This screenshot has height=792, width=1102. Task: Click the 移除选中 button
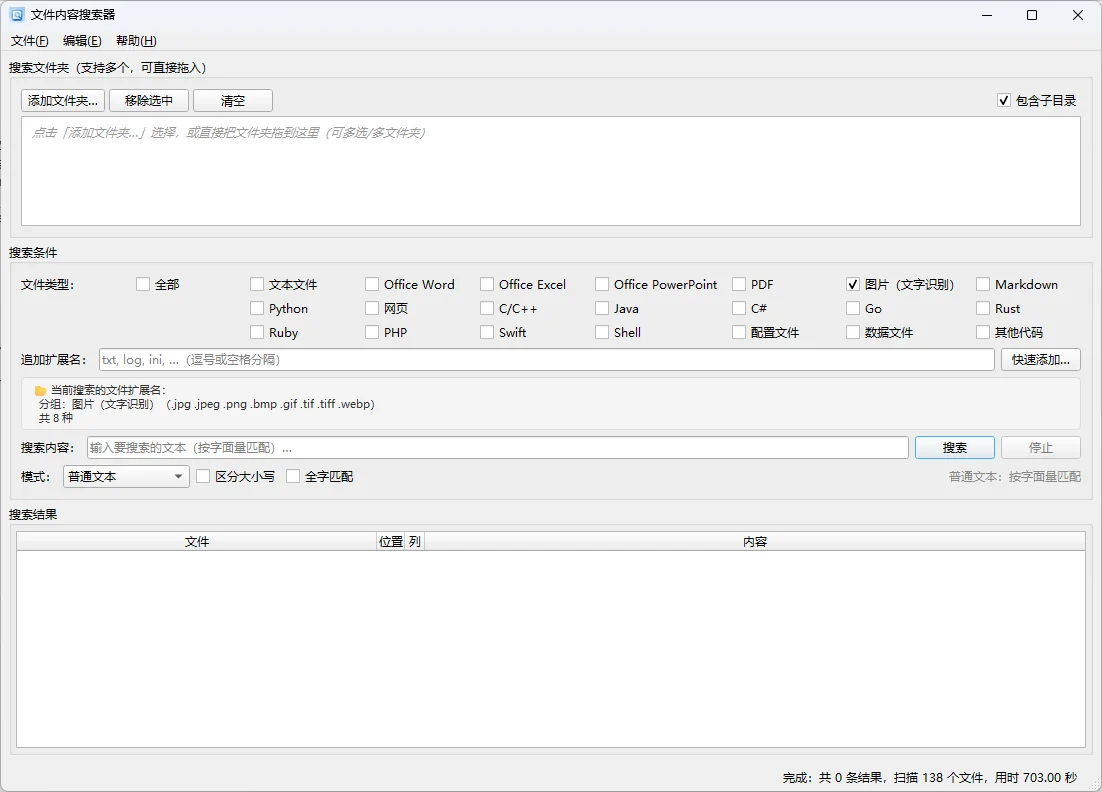pos(149,100)
